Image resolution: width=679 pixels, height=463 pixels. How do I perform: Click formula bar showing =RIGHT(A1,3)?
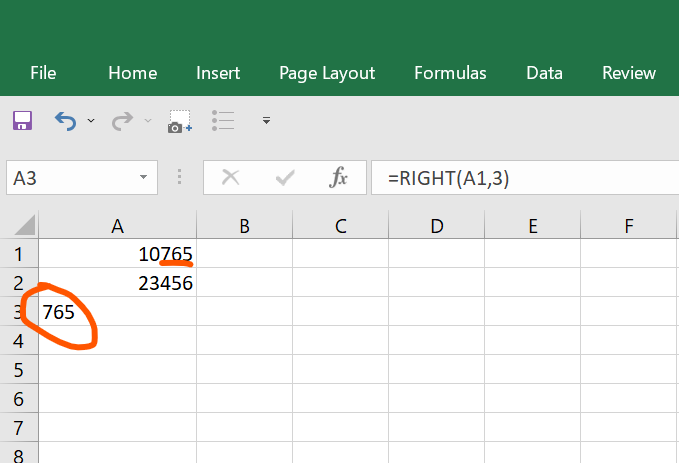[525, 178]
